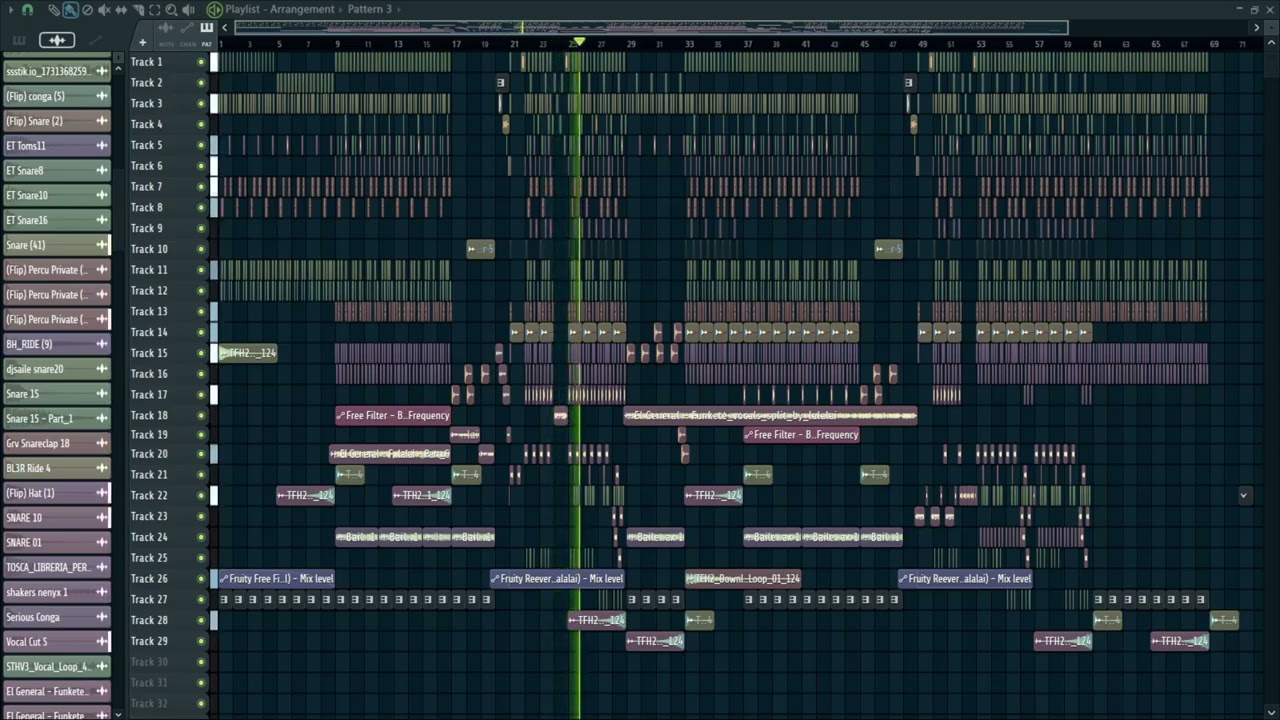
Task: Click the arrow after Pattern 3
Action: tap(399, 9)
